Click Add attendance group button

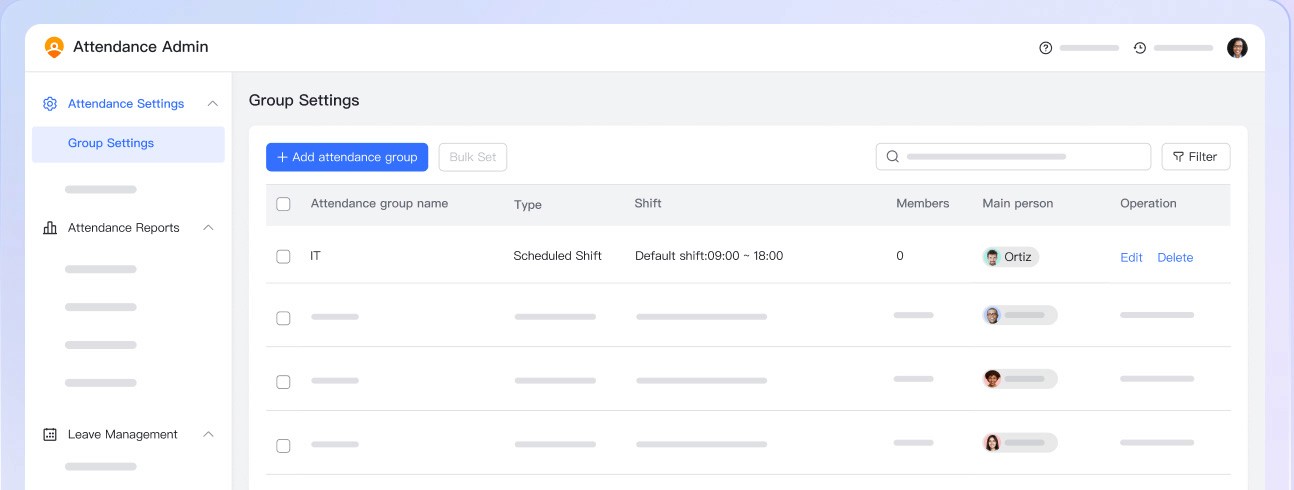[x=347, y=157]
